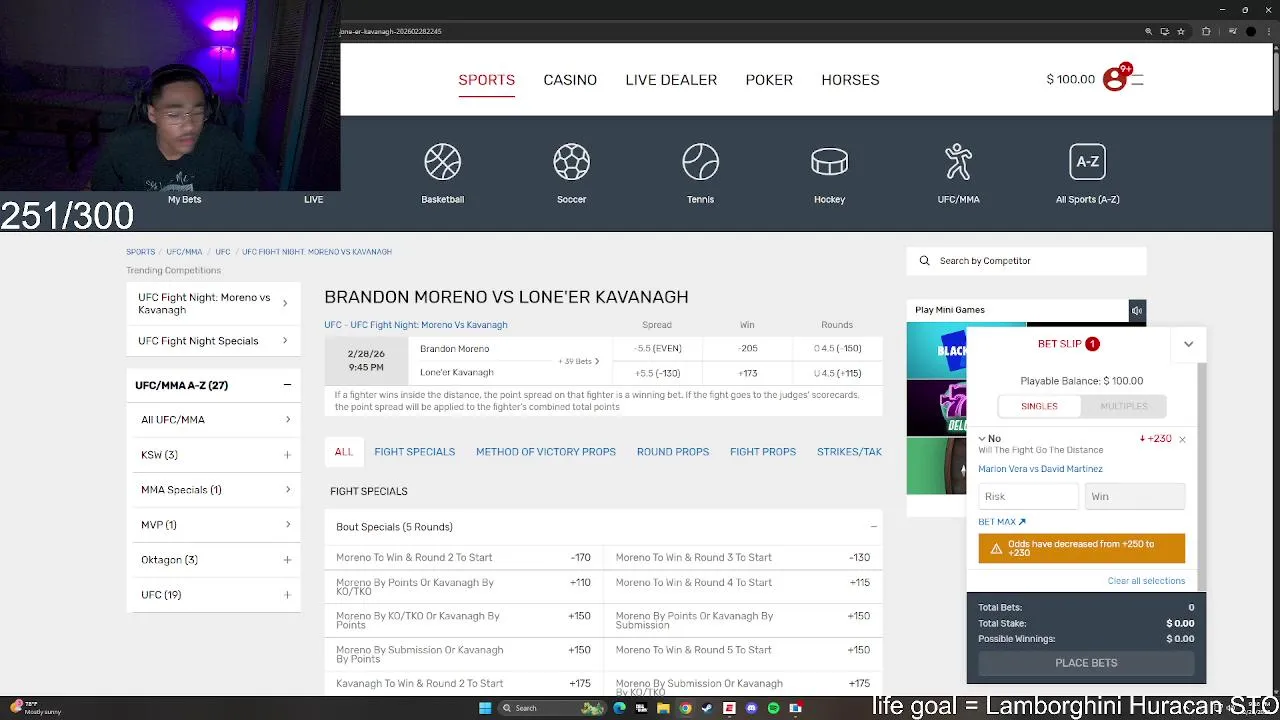Screen dimensions: 1280x720
Task: Open My Bets in sports bar
Action: pyautogui.click(x=184, y=199)
